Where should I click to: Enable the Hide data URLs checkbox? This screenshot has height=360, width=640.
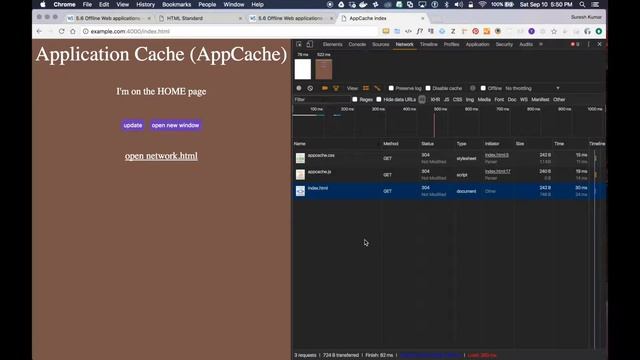click(379, 100)
